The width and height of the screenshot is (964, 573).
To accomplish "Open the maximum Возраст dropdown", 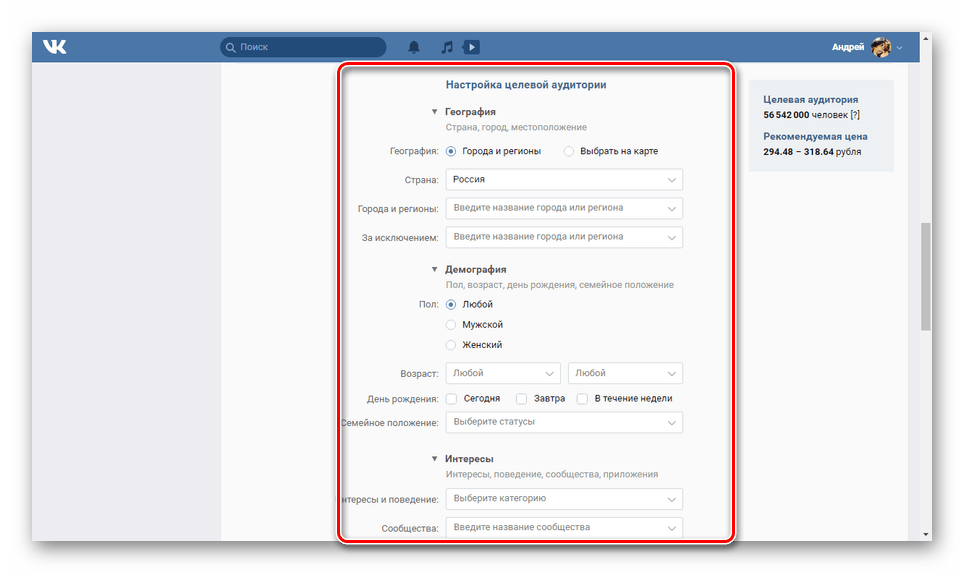I will pyautogui.click(x=625, y=373).
